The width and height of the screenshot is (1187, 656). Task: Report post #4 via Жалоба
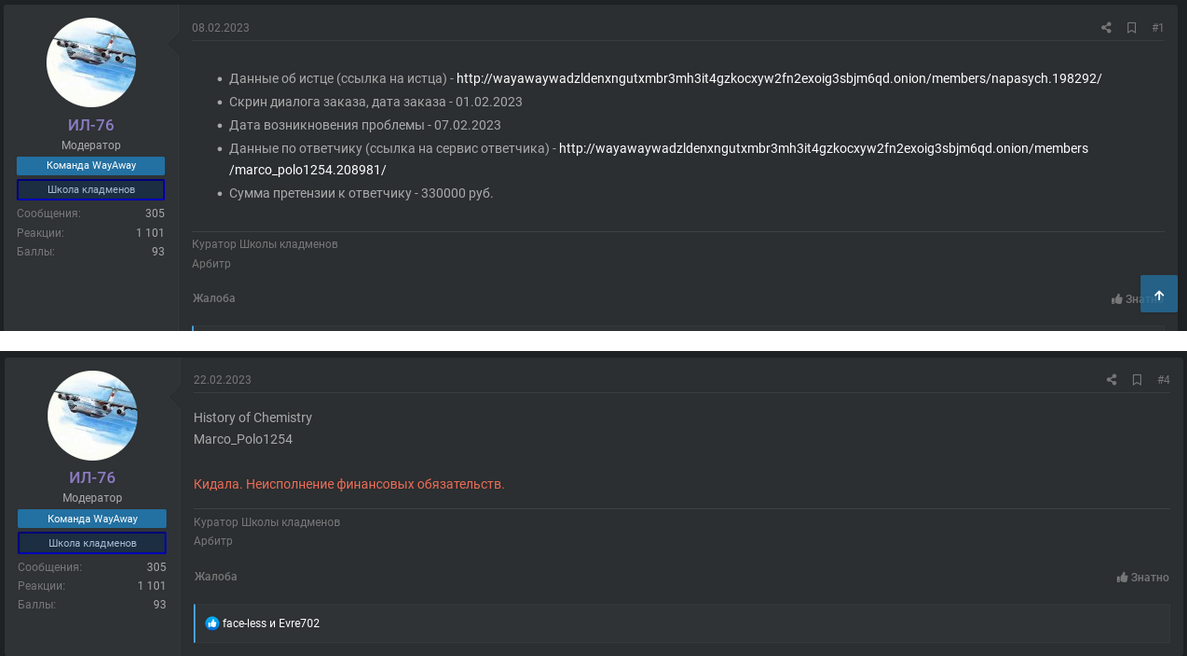(x=215, y=577)
